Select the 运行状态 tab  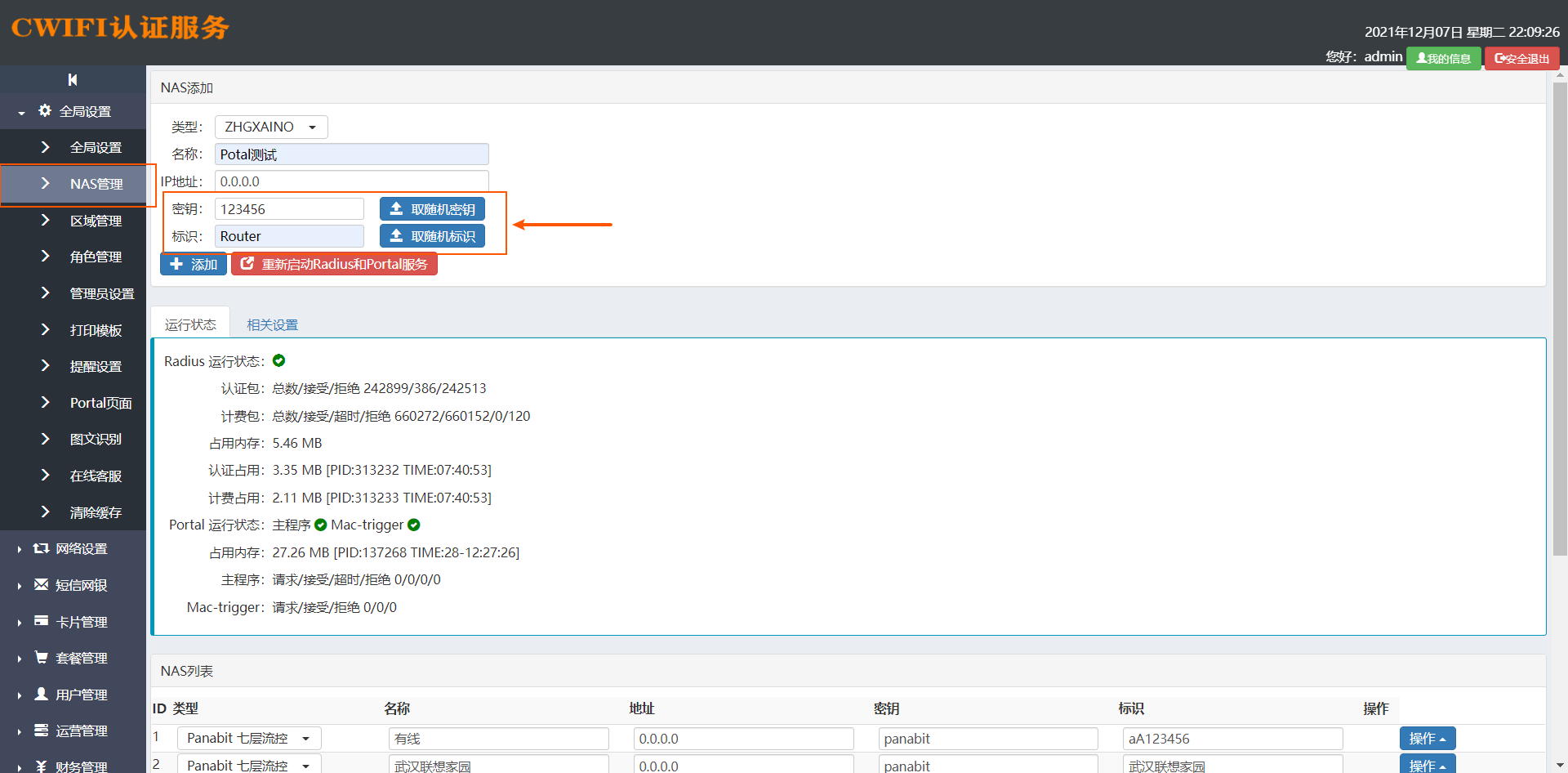coord(190,324)
